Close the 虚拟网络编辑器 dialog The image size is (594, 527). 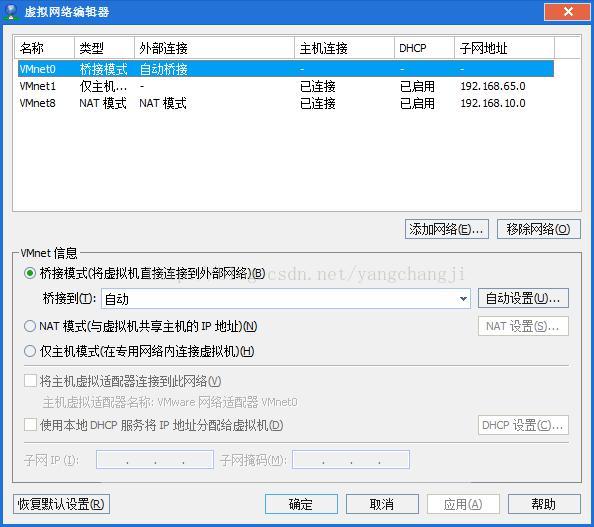click(567, 11)
